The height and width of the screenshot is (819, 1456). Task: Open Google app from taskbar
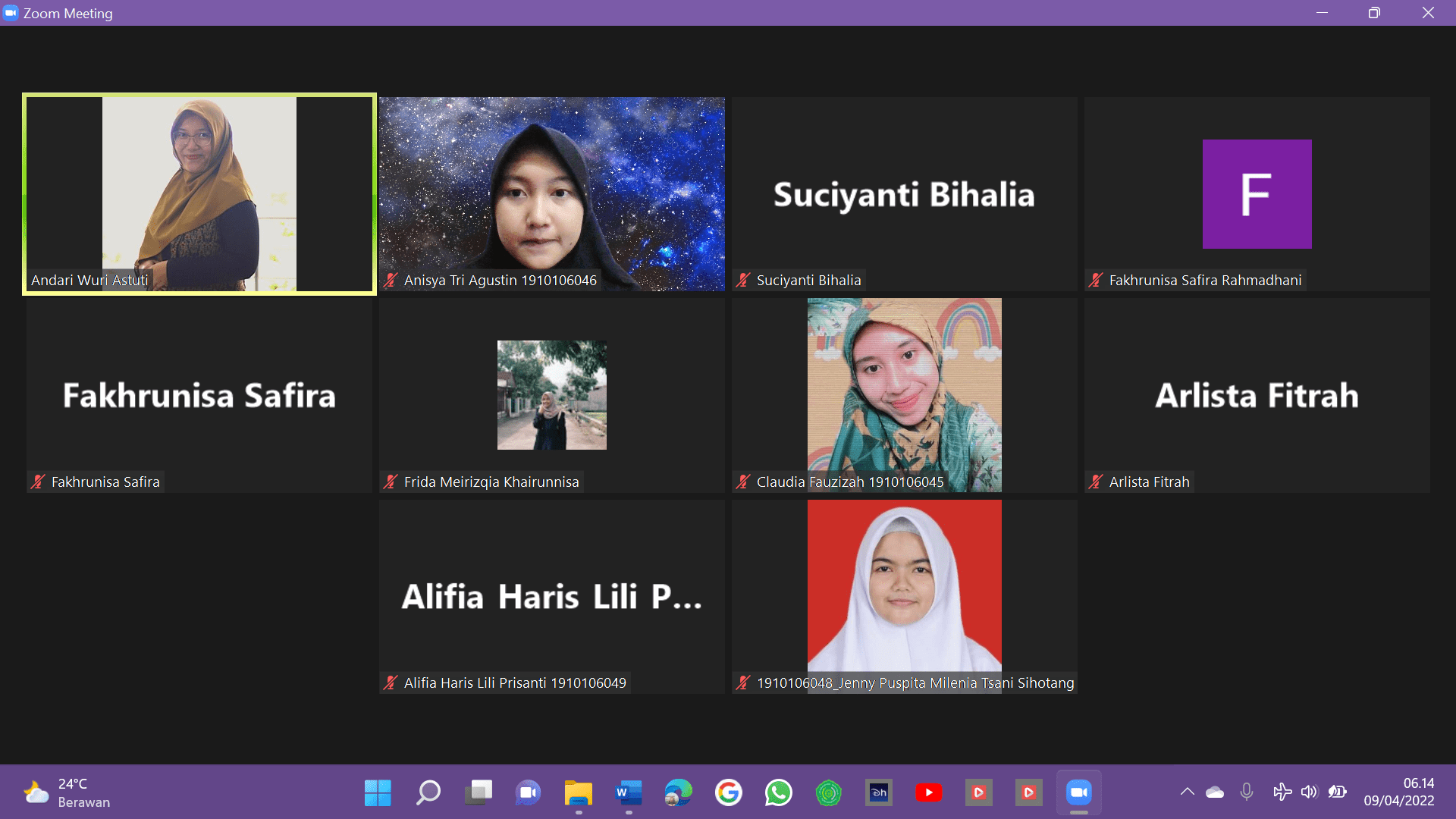pos(729,793)
